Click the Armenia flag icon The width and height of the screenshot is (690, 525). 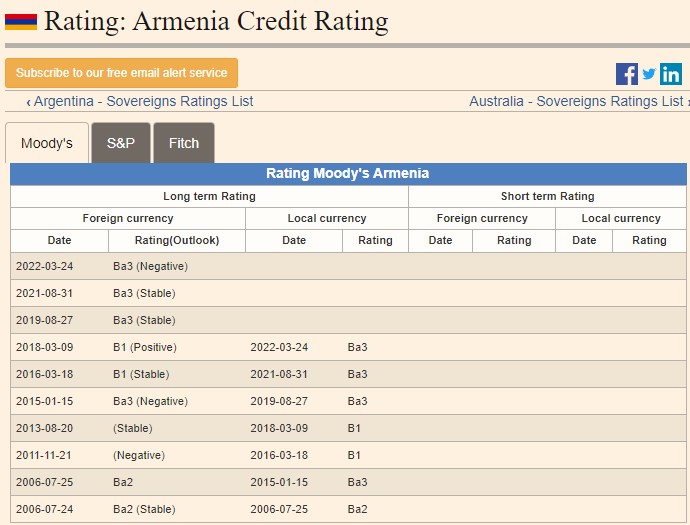pos(21,22)
